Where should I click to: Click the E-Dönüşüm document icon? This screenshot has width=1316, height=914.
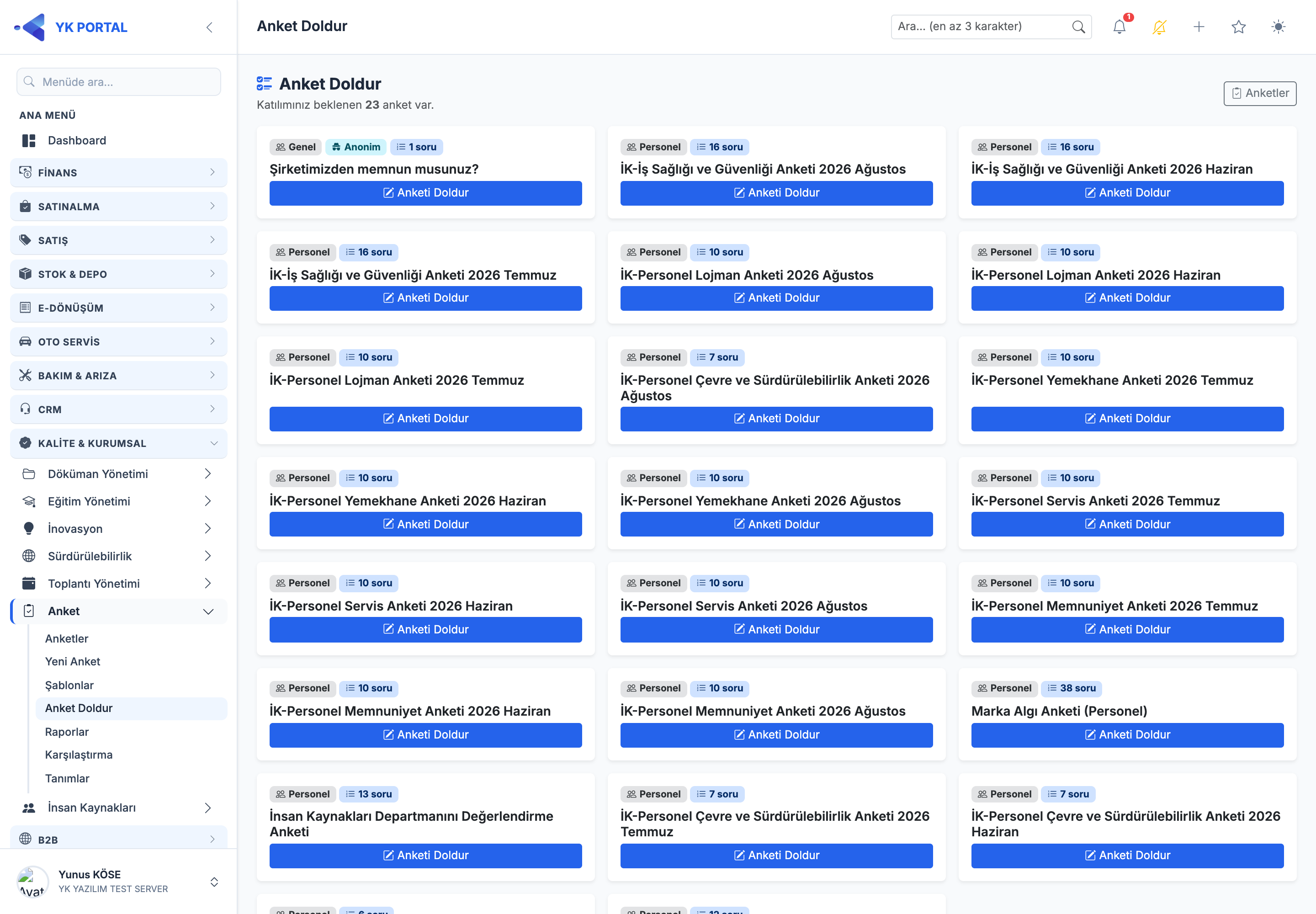(25, 308)
